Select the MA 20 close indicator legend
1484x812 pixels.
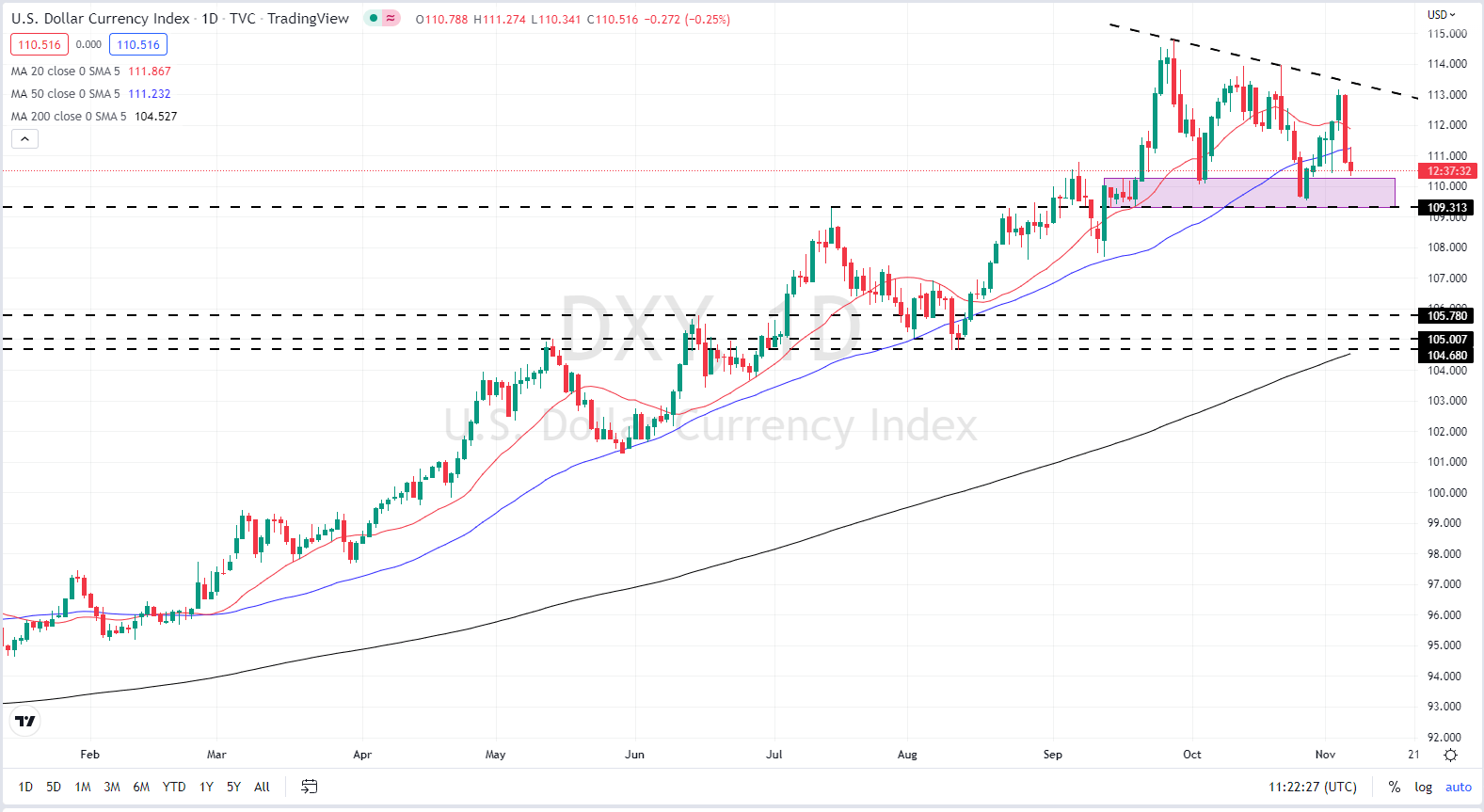[66, 72]
